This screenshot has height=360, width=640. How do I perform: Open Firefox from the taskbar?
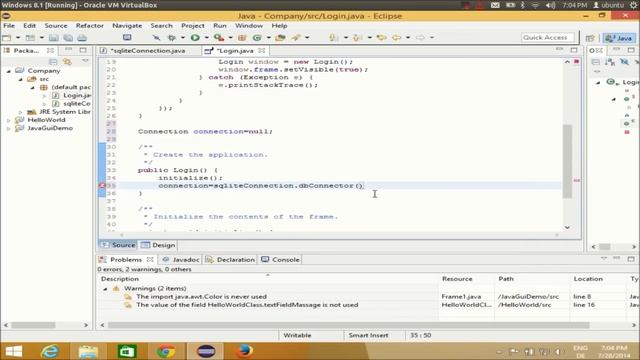point(244,351)
